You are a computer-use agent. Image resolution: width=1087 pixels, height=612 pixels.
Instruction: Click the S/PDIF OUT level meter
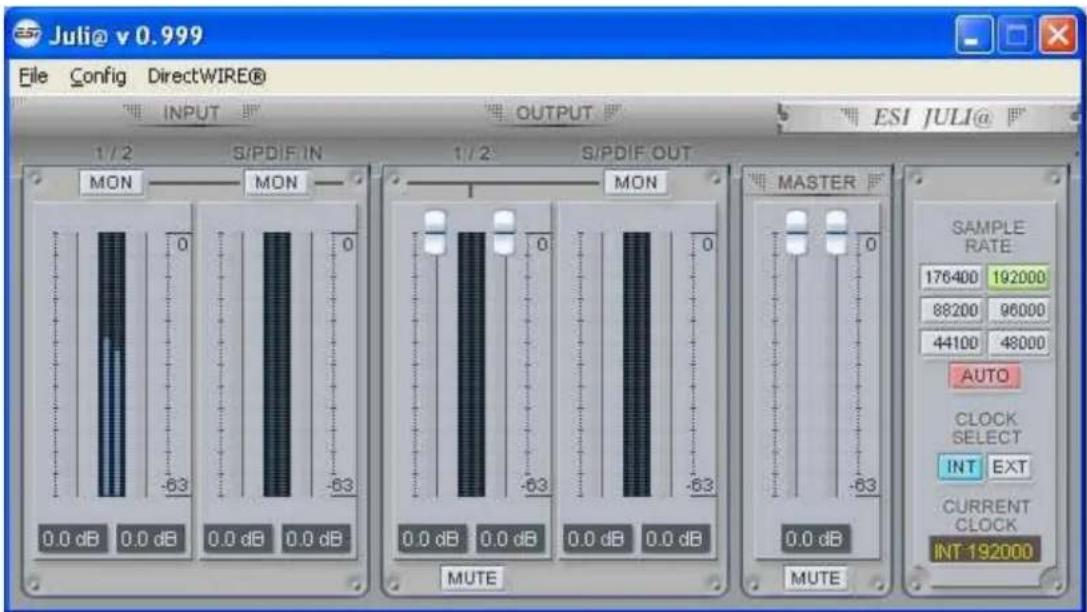click(636, 364)
